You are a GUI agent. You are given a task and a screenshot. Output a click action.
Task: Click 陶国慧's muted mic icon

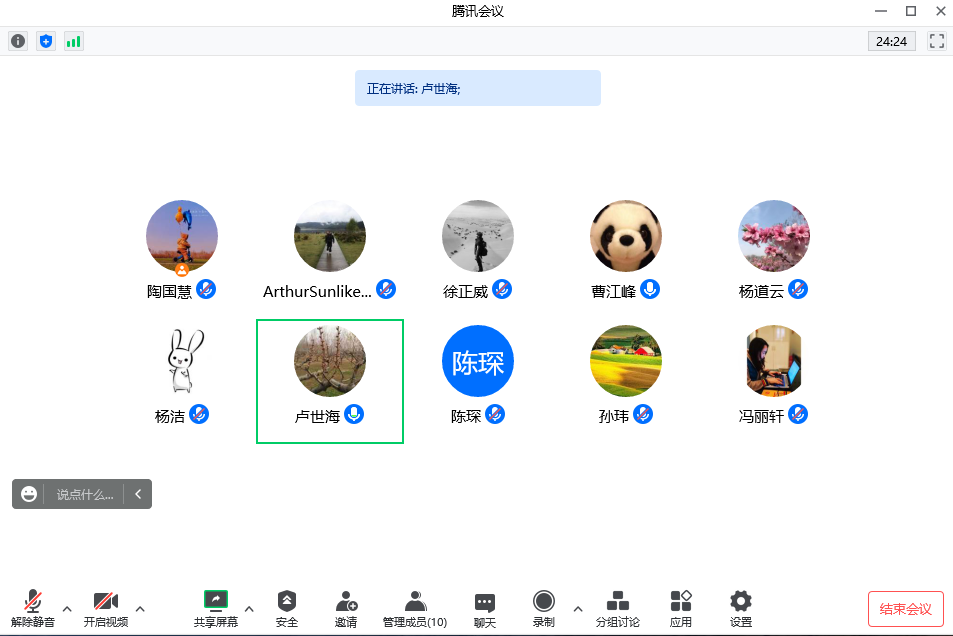pyautogui.click(x=206, y=289)
